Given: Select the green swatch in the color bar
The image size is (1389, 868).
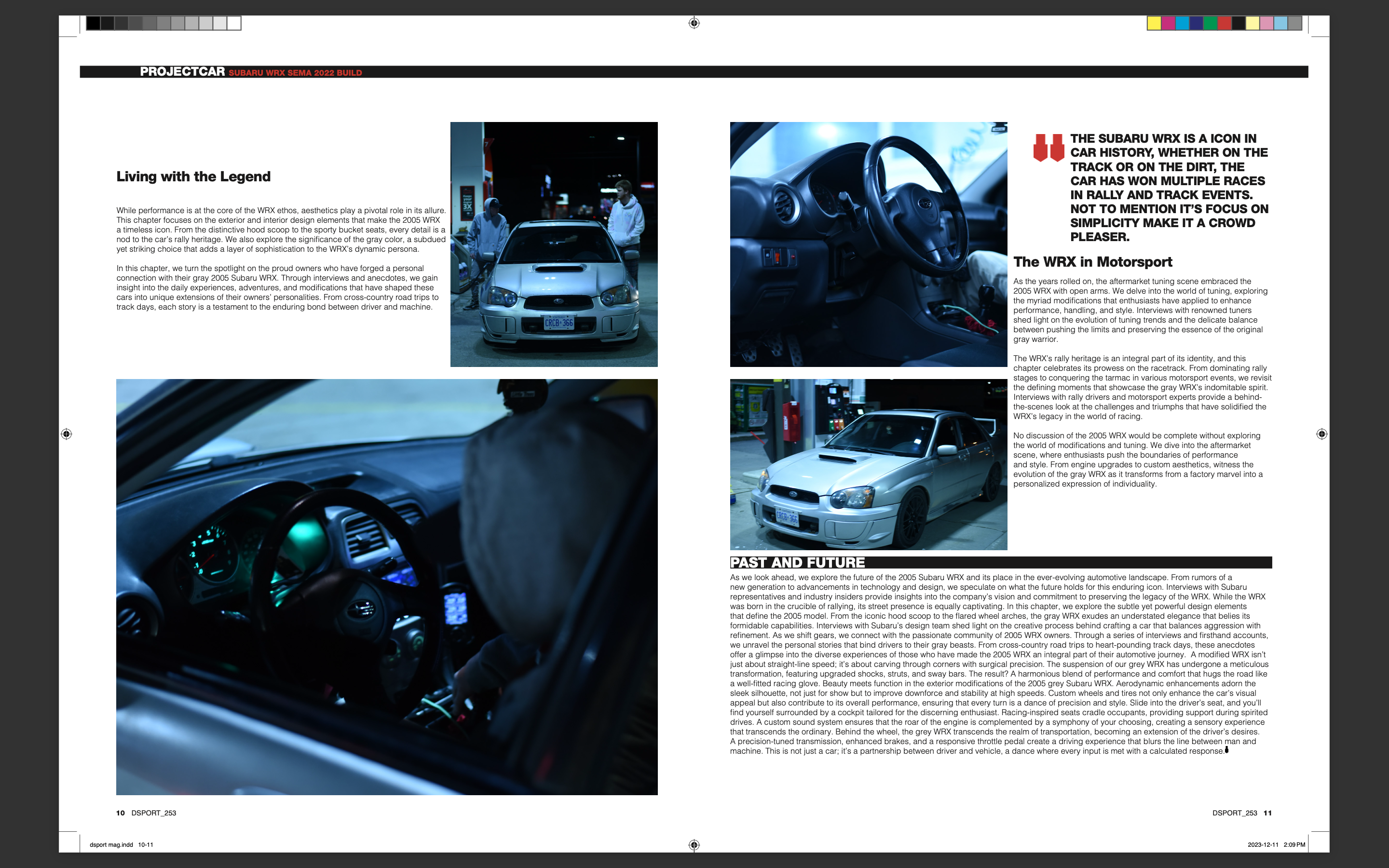Looking at the screenshot, I should pyautogui.click(x=1211, y=24).
